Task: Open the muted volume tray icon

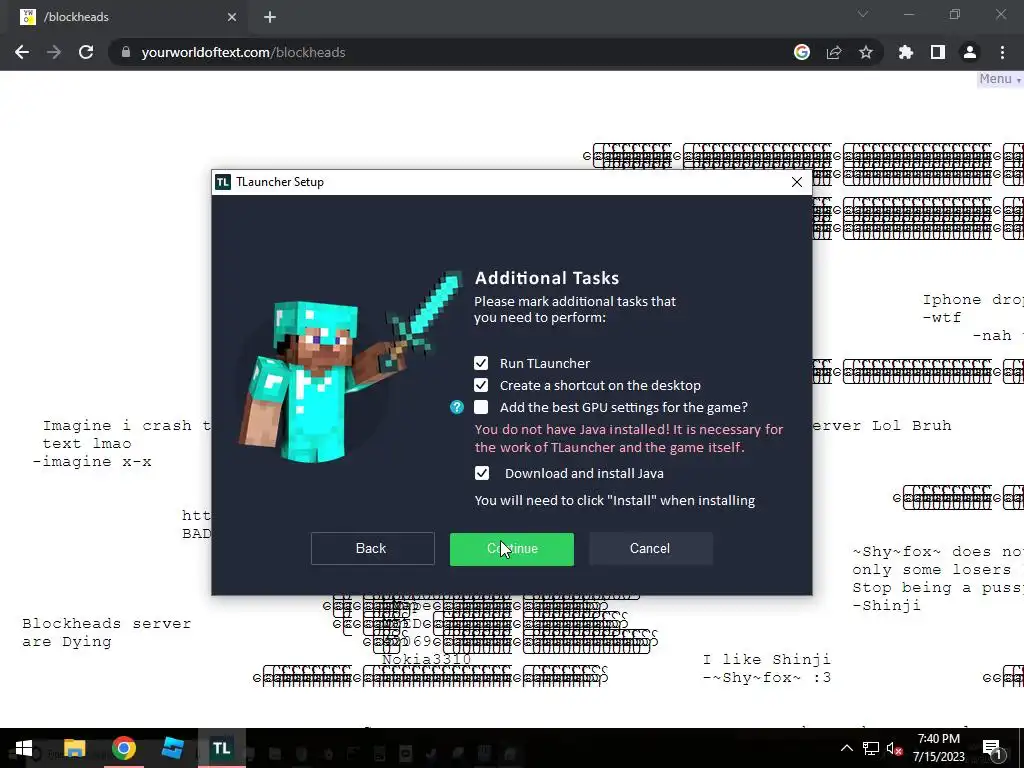Action: tap(894, 748)
